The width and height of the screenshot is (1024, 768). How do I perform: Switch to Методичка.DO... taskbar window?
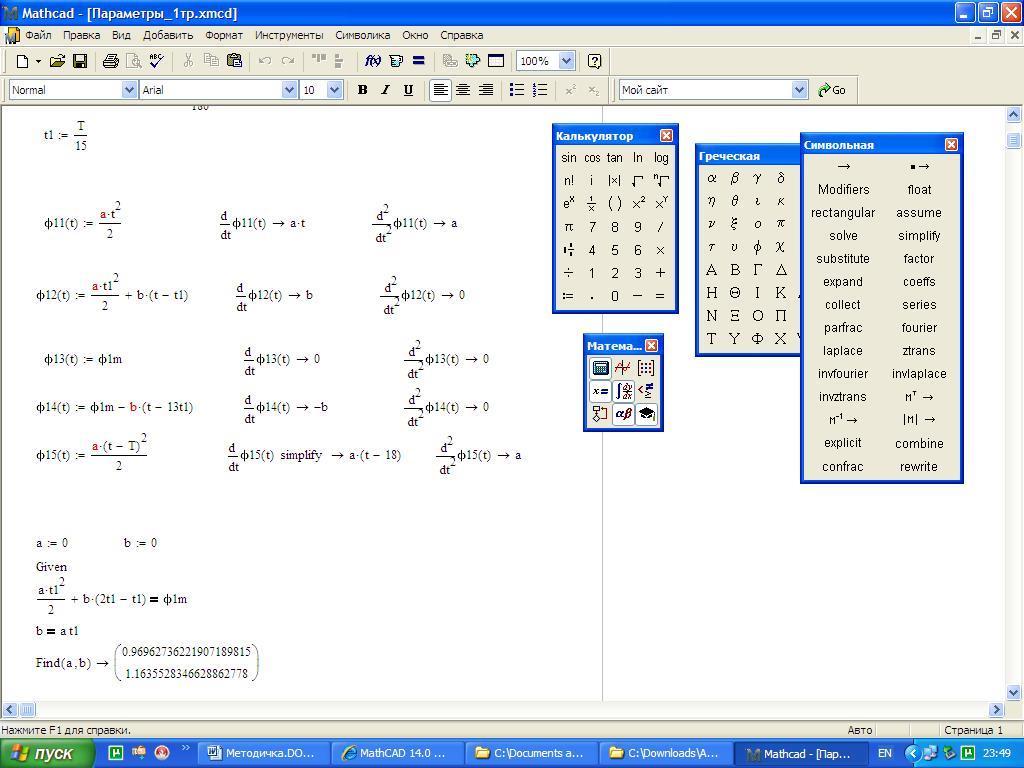tap(262, 754)
